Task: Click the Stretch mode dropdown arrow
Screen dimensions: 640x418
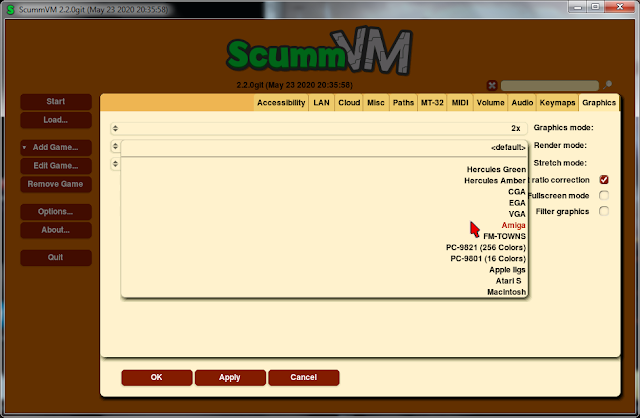Action: click(x=116, y=164)
